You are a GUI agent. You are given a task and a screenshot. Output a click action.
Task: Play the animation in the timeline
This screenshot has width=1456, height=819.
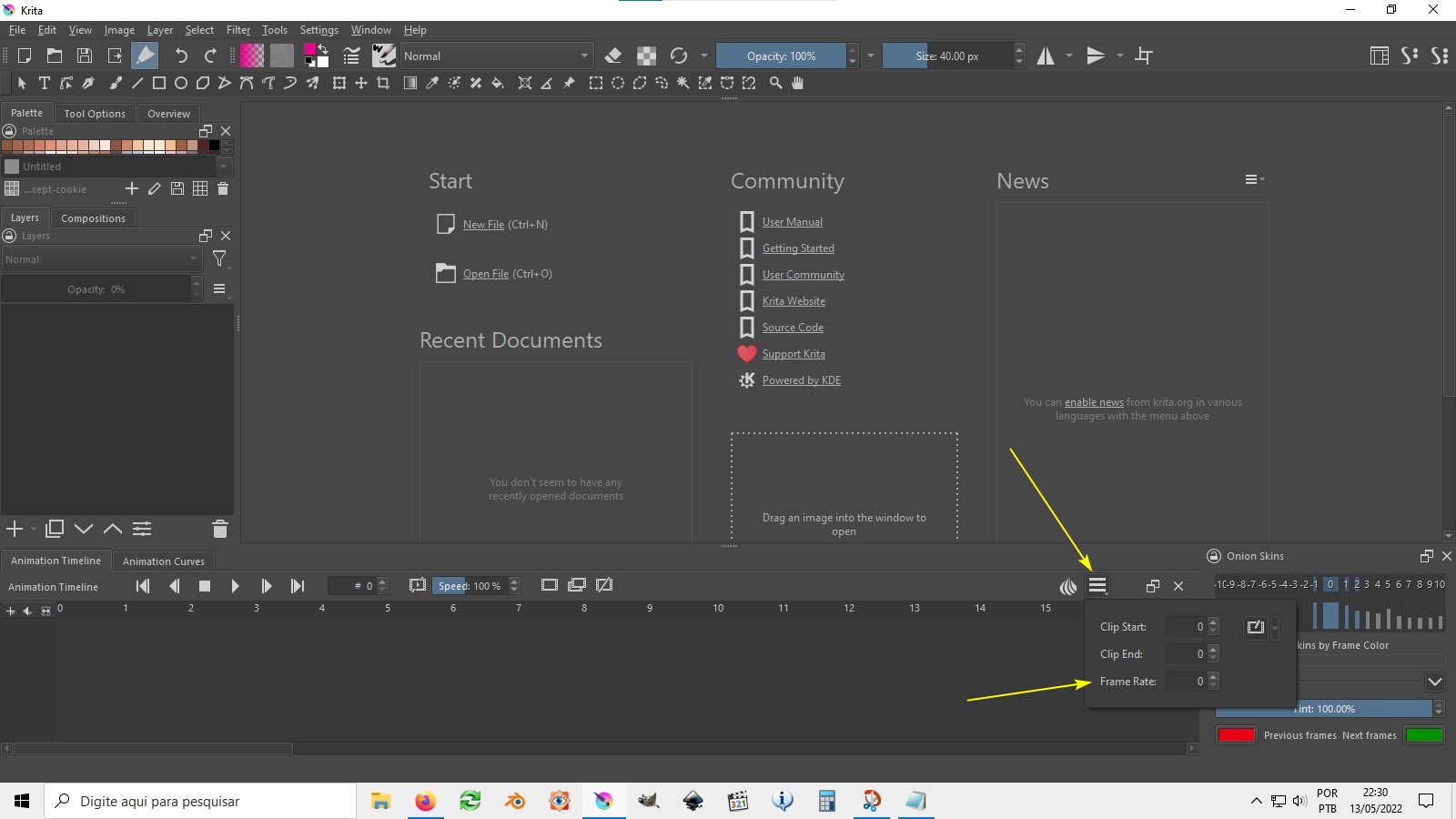click(x=236, y=586)
